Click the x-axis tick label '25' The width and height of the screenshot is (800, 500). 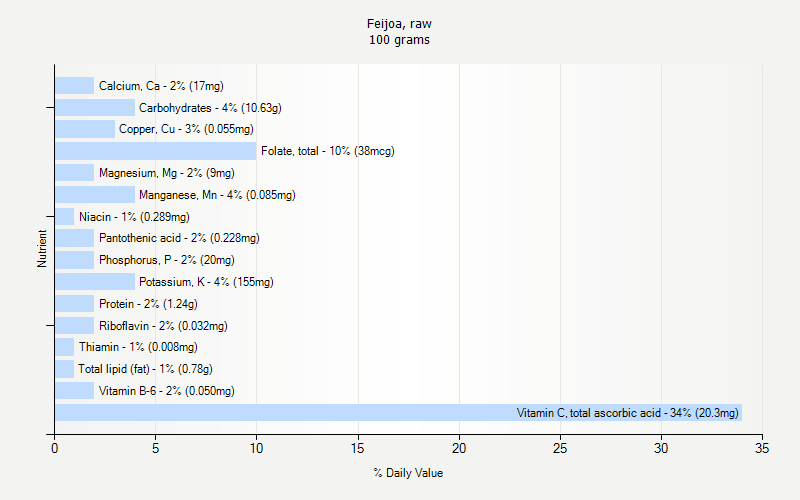[x=560, y=448]
